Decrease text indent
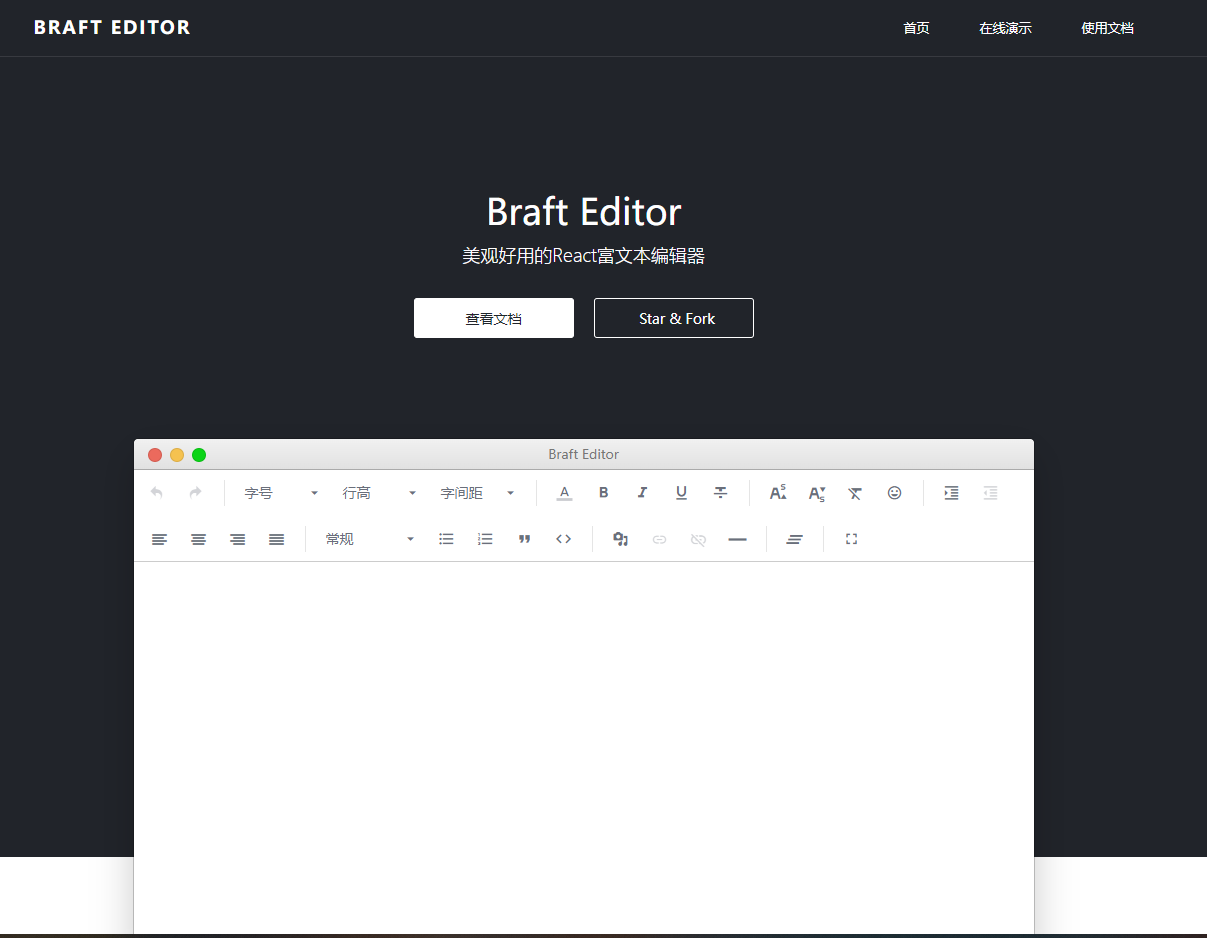The width and height of the screenshot is (1207, 938). [990, 493]
